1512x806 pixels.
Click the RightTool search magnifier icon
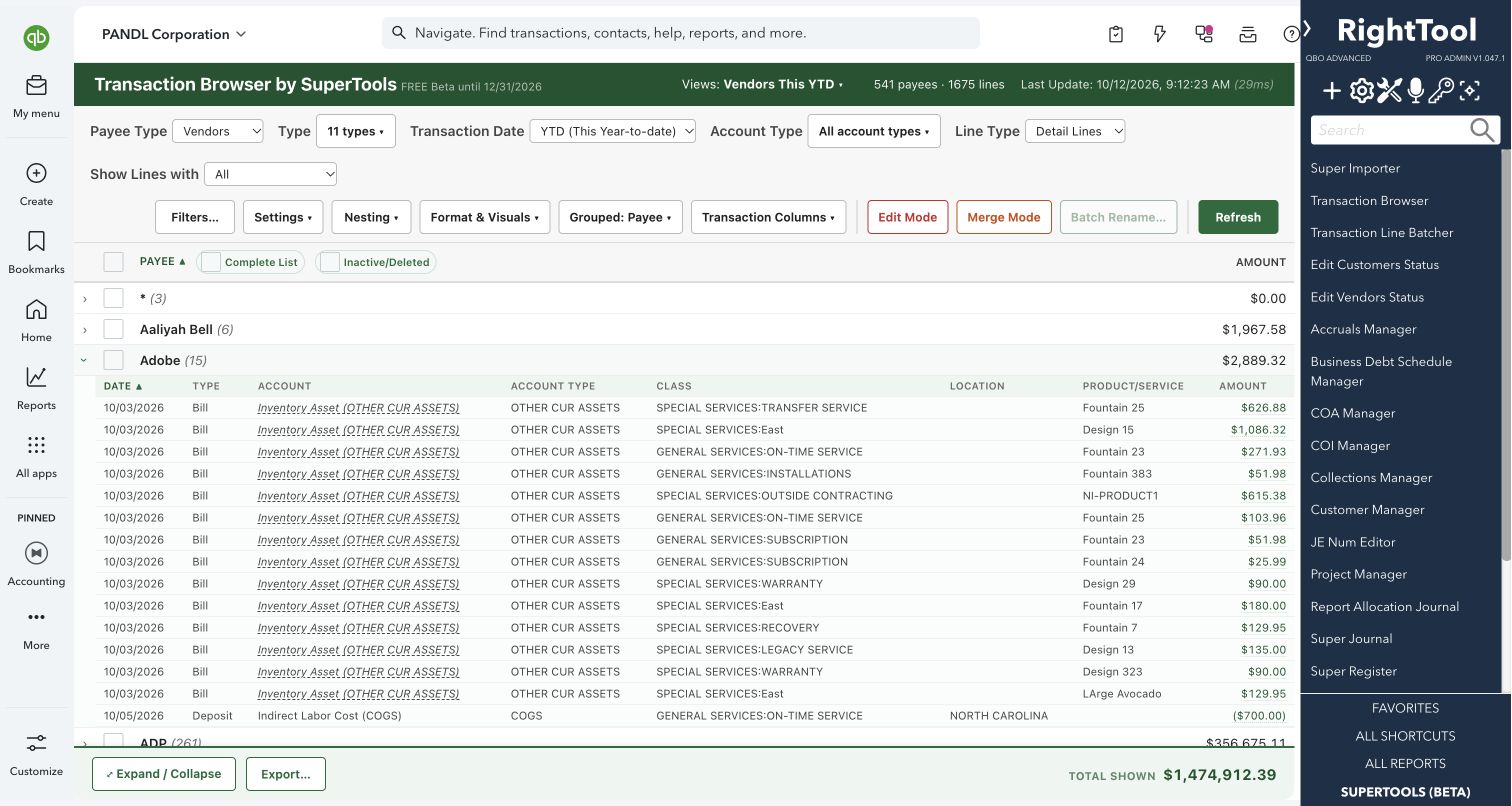click(1483, 130)
